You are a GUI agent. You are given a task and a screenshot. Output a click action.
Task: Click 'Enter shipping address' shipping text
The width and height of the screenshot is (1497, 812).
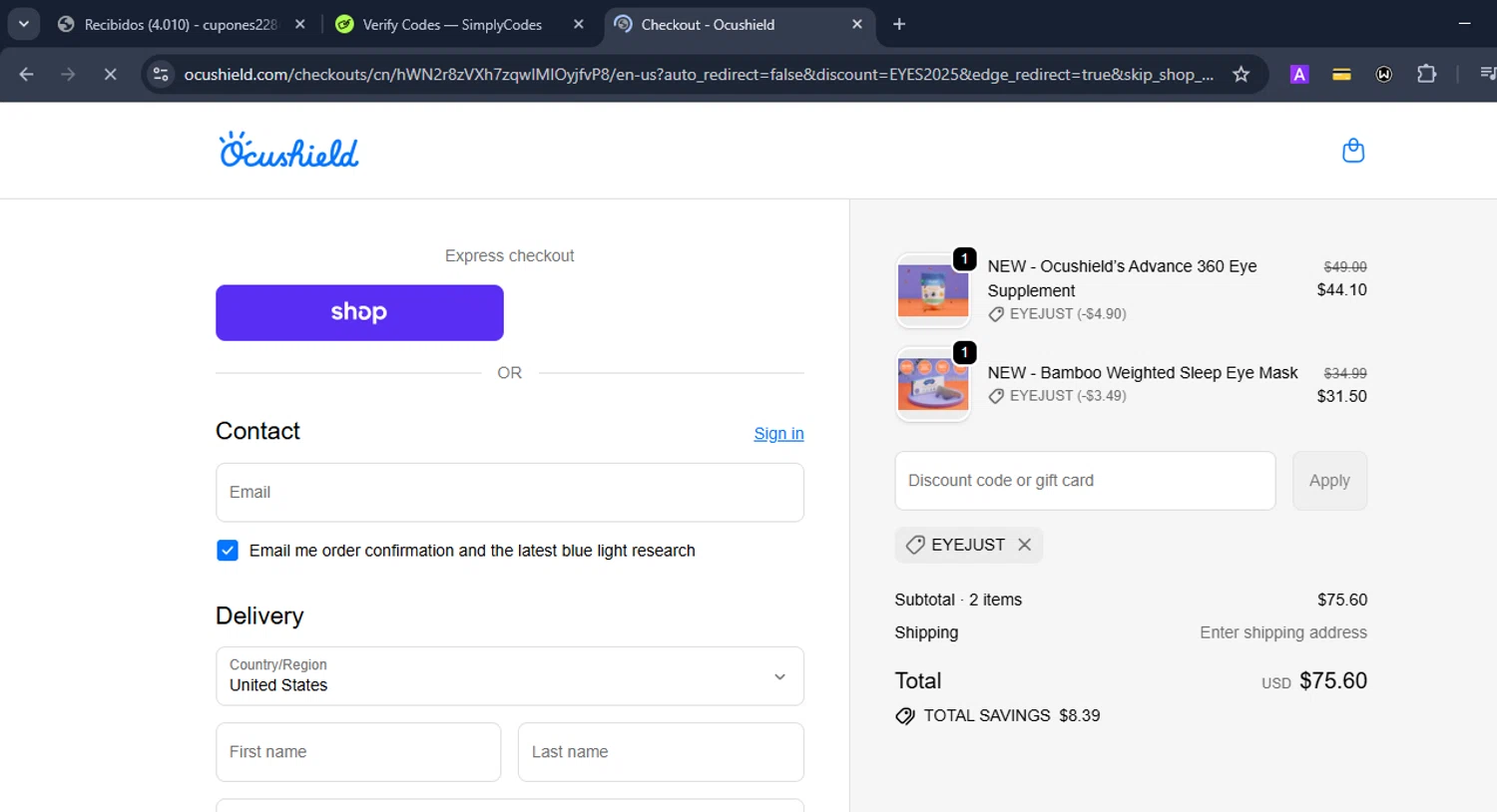pyautogui.click(x=1283, y=632)
